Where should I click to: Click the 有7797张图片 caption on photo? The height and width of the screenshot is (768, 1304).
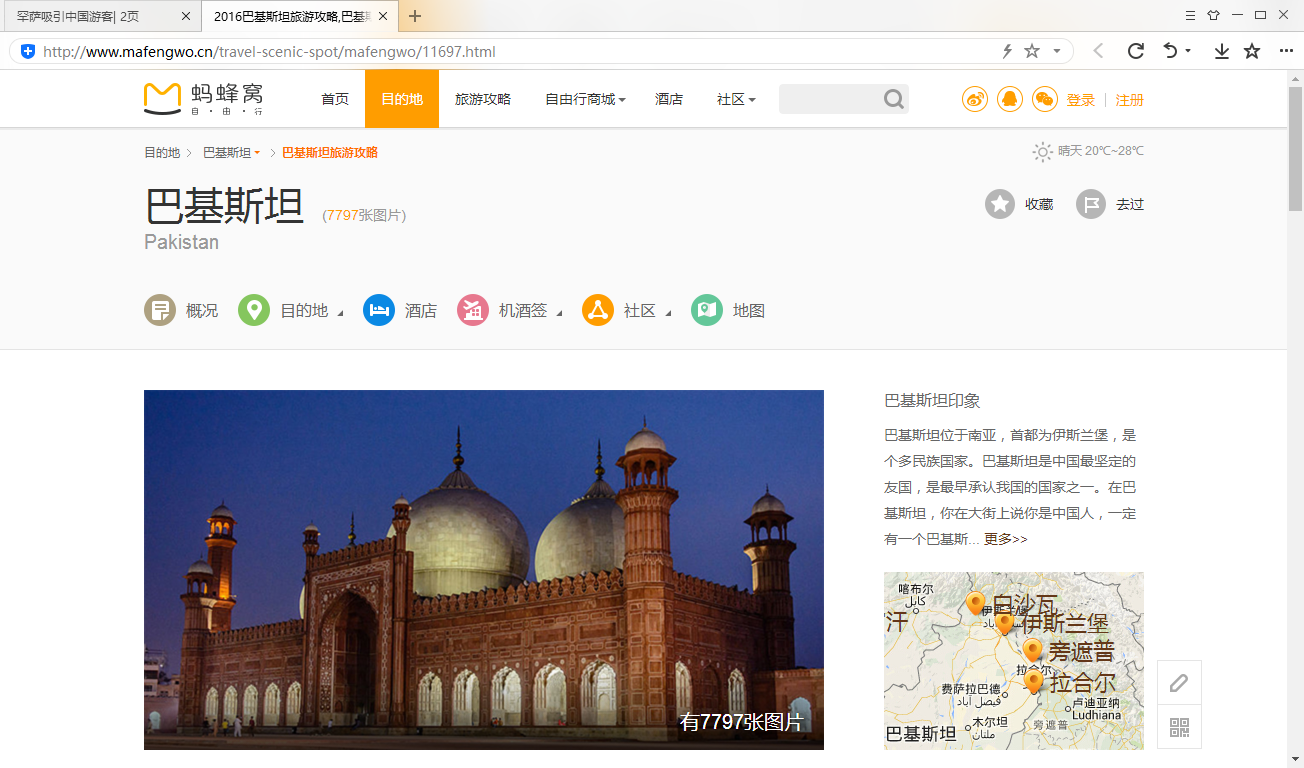point(742,722)
